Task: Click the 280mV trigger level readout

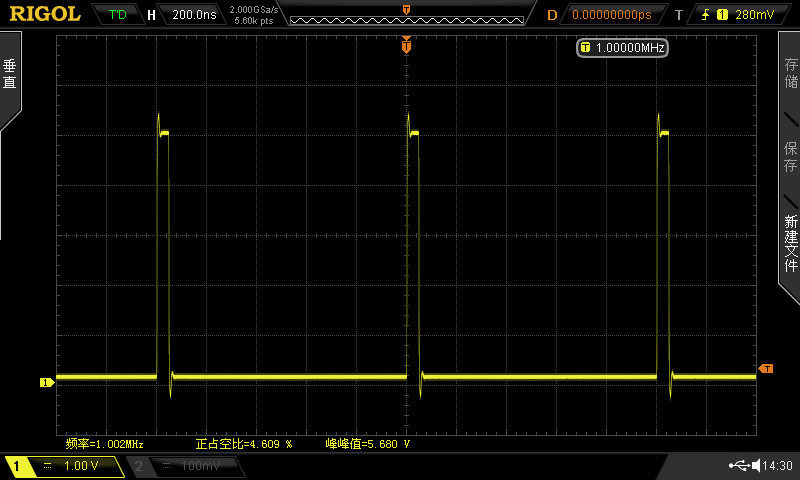Action: click(x=755, y=15)
